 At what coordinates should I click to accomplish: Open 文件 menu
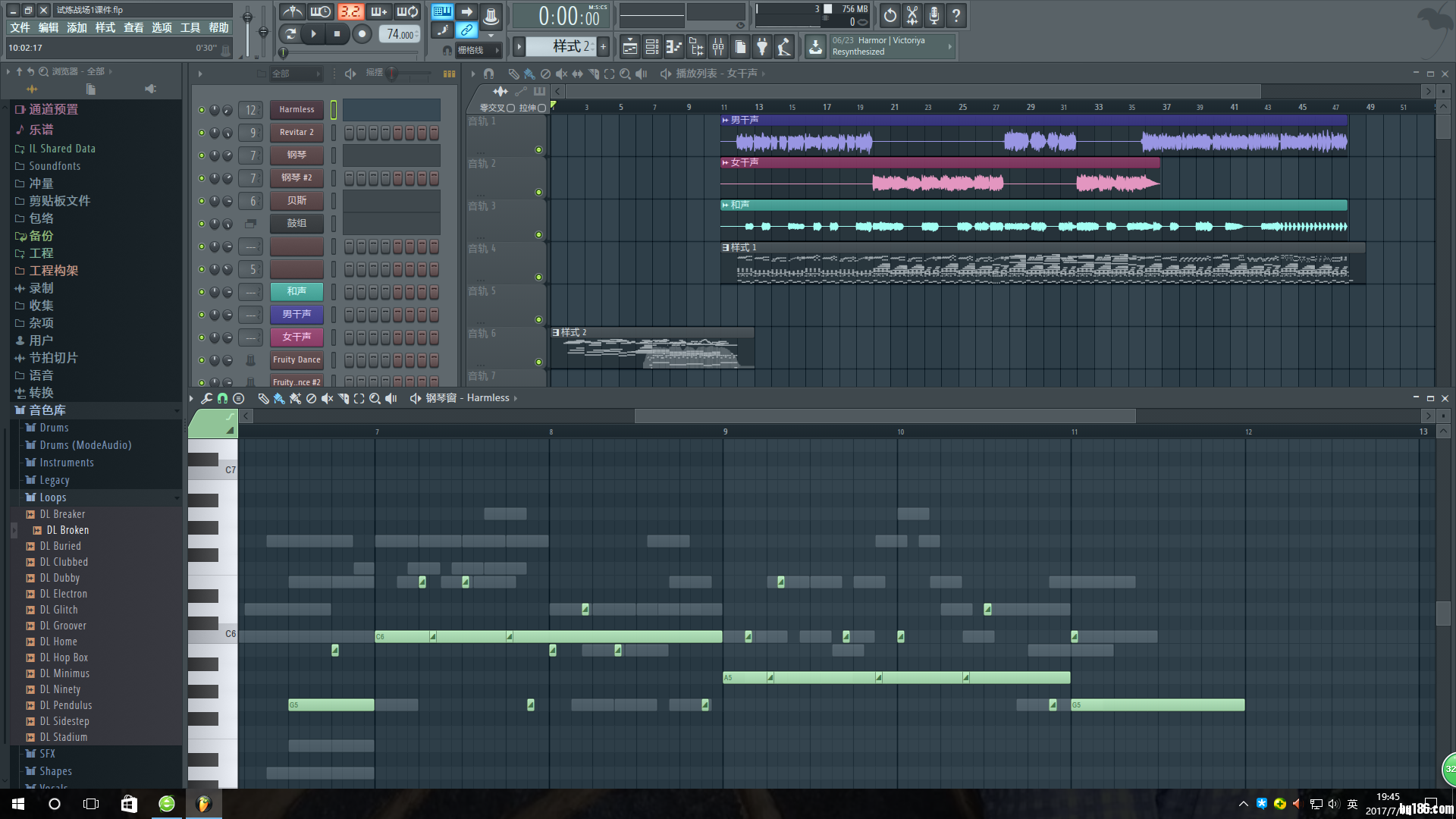tap(20, 28)
